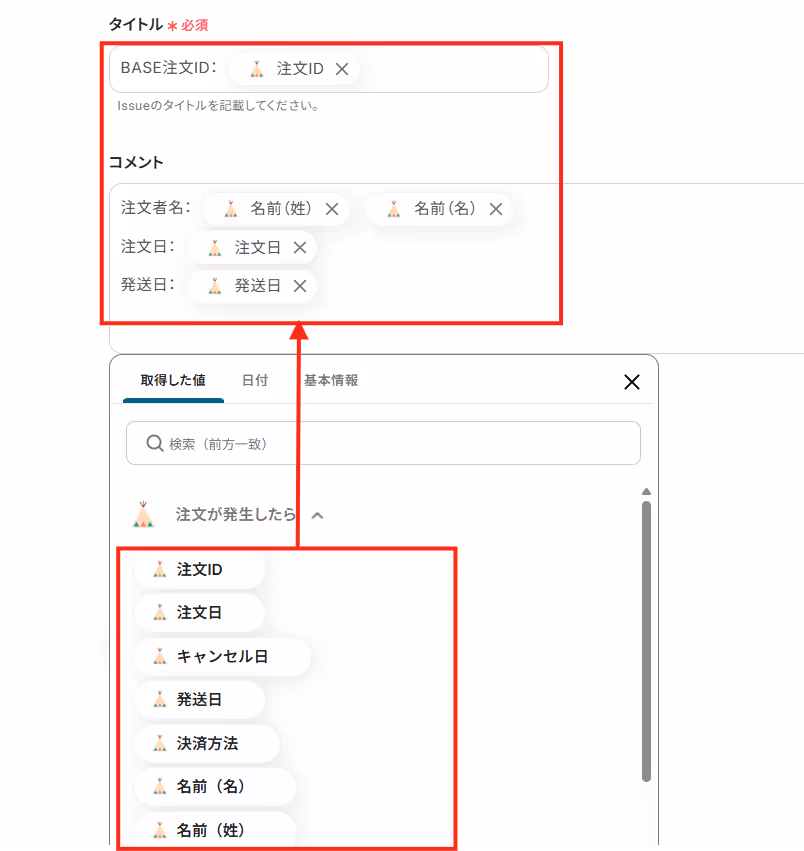Remove the 注文ID chip from title field
The image size is (804, 851).
341,69
